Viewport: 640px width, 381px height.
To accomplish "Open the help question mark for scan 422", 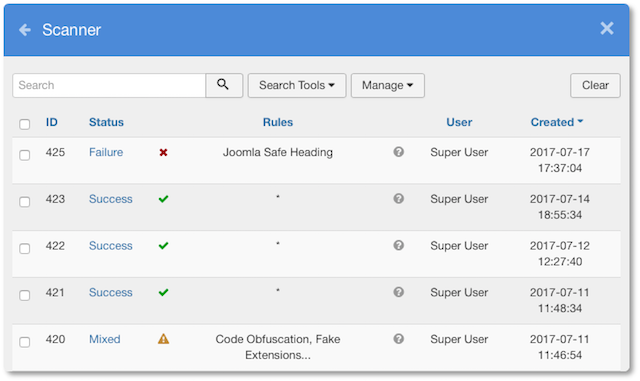I will click(x=399, y=245).
